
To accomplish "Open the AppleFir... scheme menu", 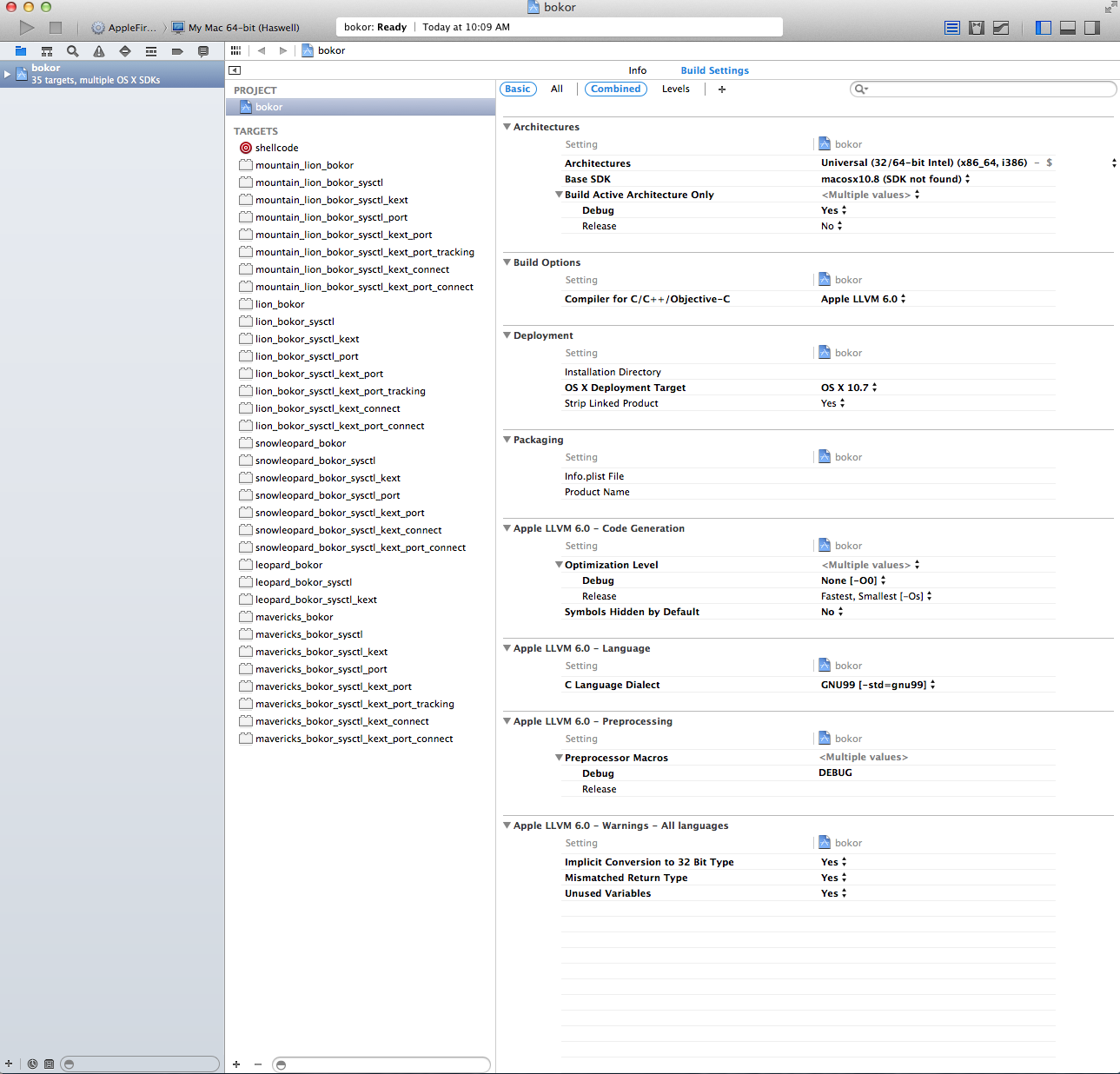I will (125, 28).
